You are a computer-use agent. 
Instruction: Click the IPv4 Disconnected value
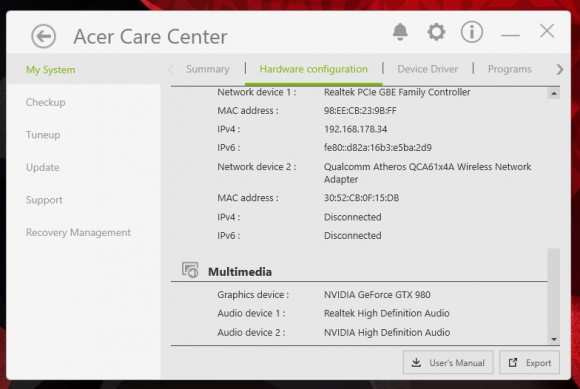353,217
